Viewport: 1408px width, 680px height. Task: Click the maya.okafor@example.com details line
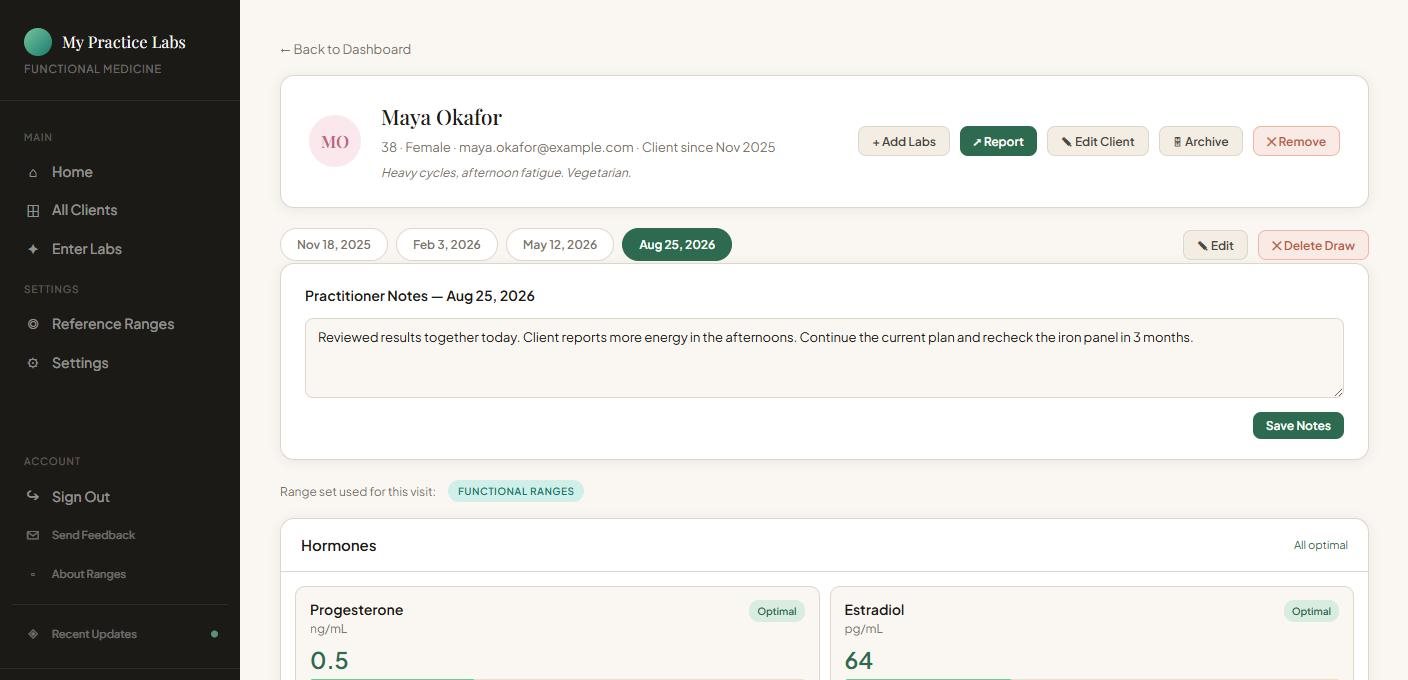578,147
